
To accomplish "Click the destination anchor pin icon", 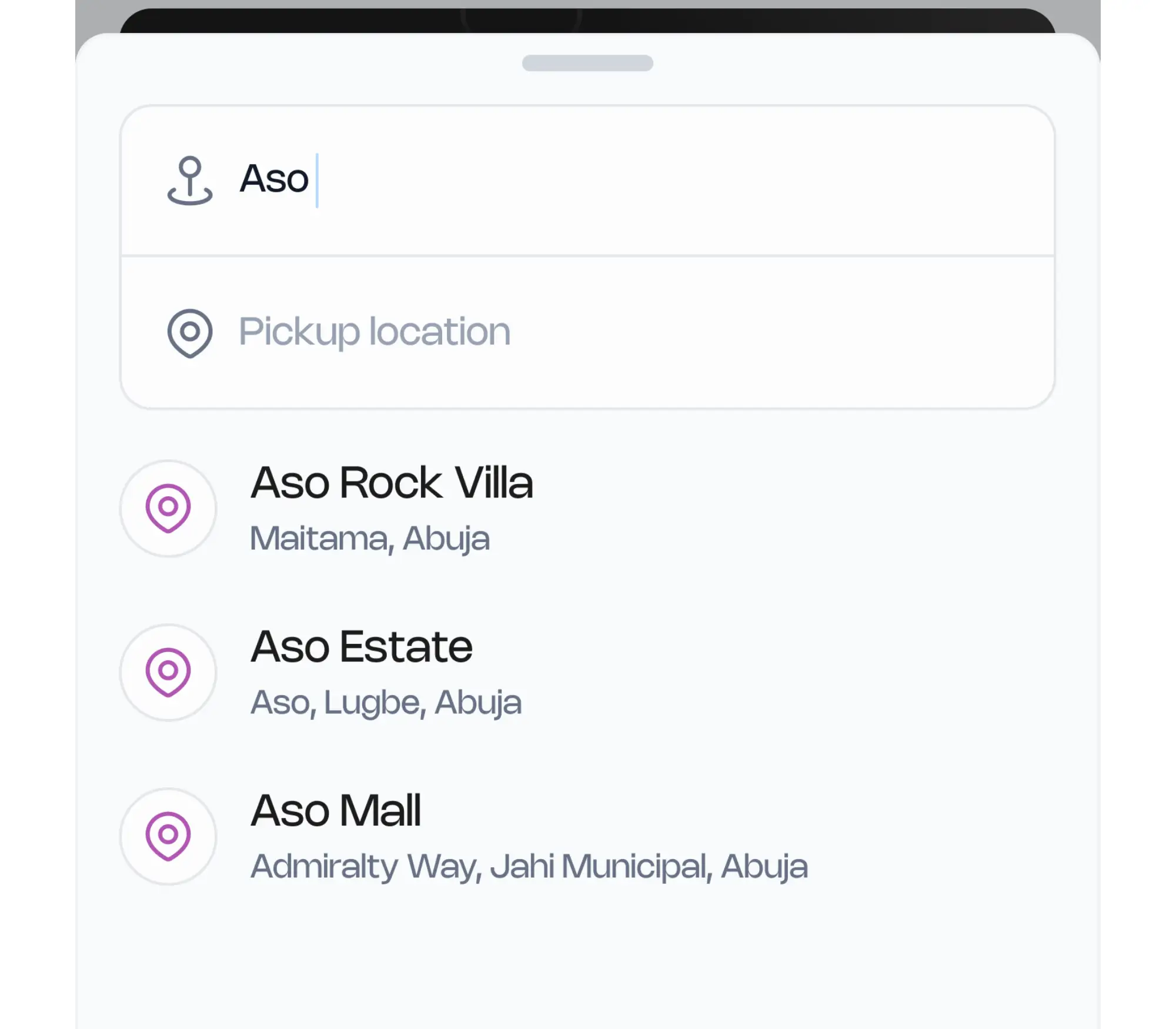I will 189,180.
